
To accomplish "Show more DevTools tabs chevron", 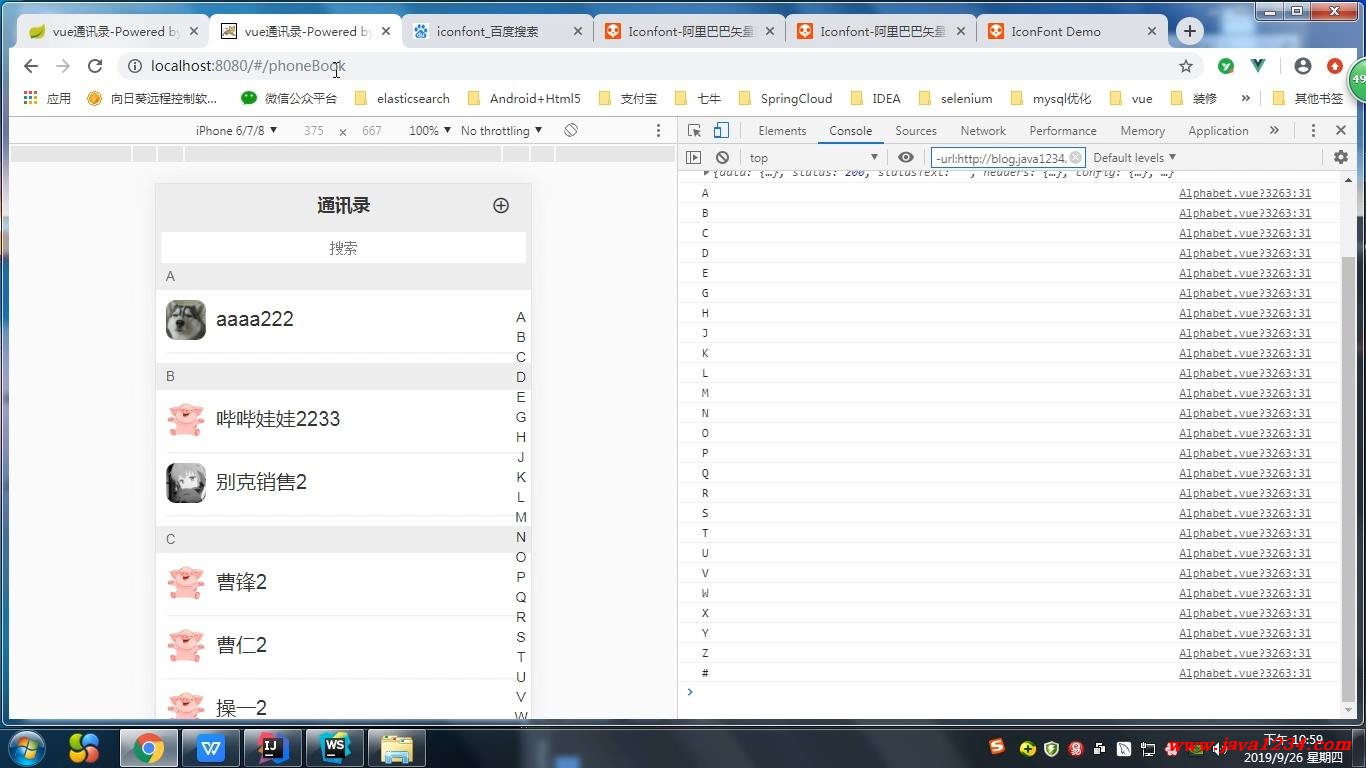I will click(x=1274, y=130).
